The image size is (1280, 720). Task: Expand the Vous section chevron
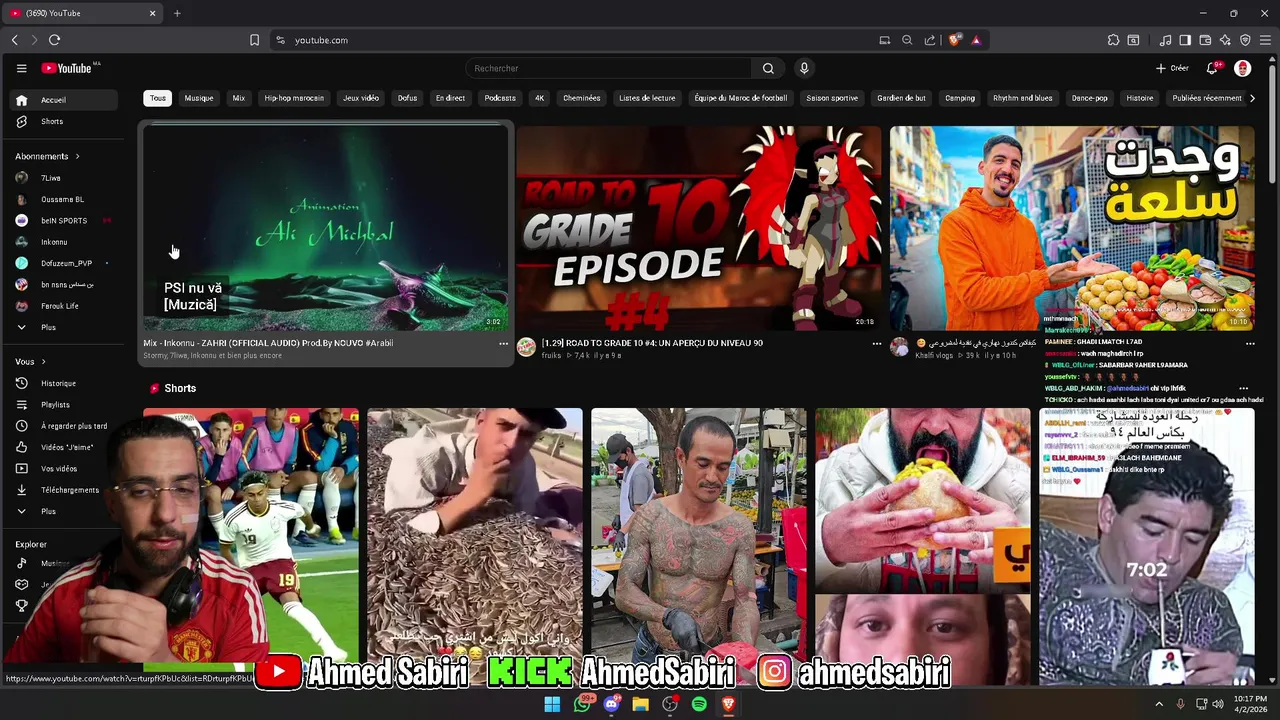tap(43, 362)
